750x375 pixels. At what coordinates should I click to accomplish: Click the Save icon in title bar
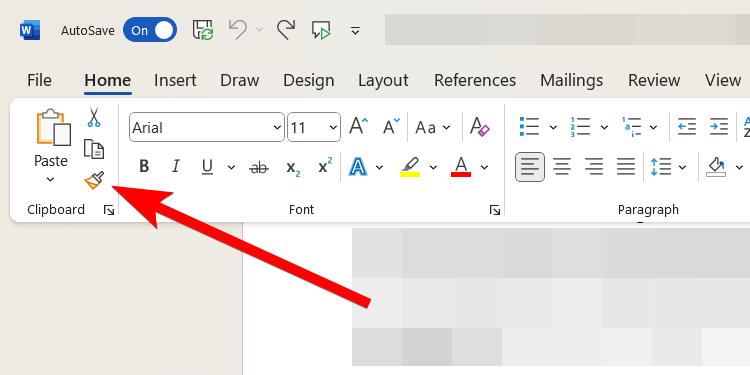pos(203,31)
